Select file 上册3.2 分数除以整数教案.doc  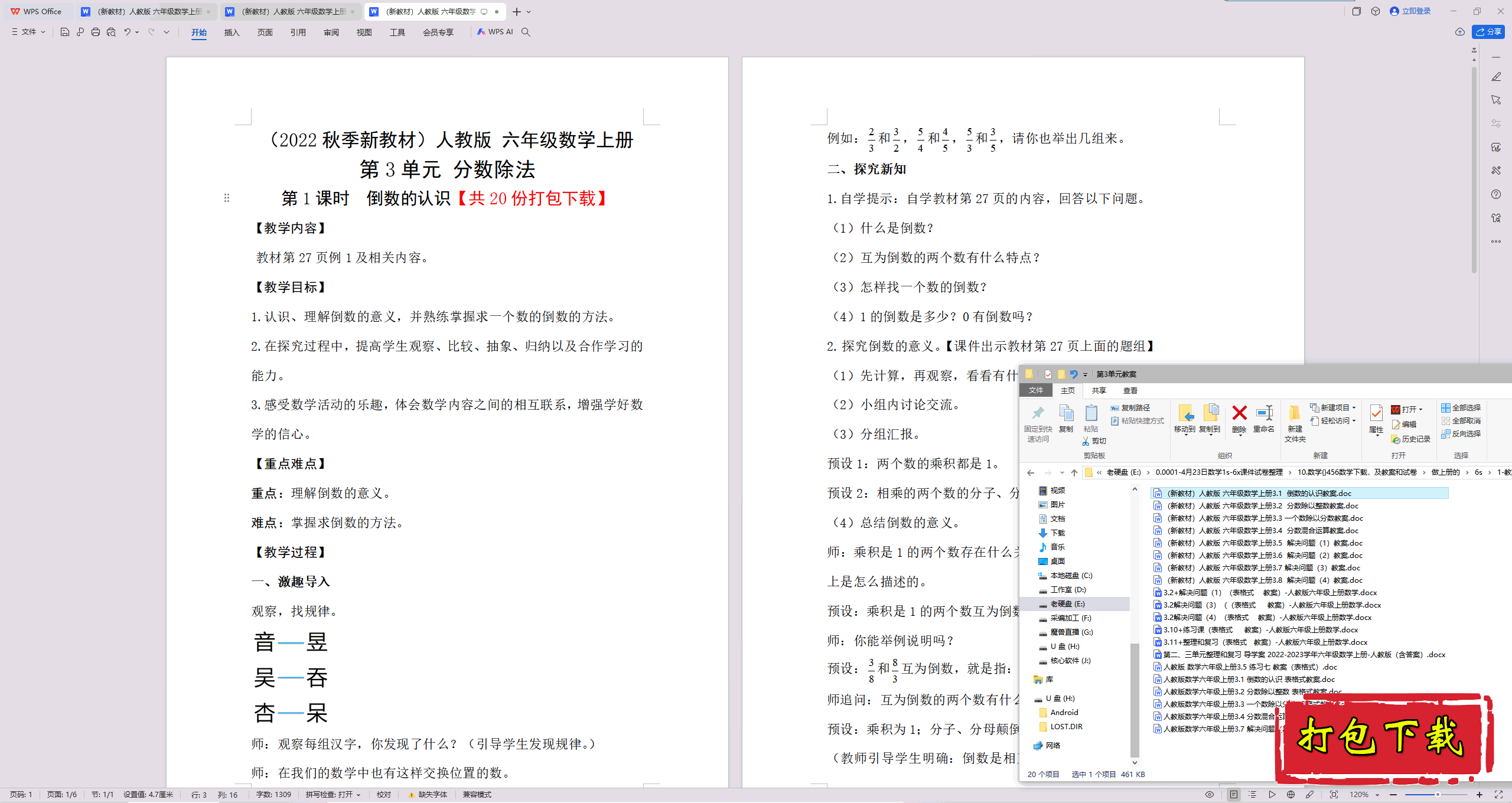coord(1263,505)
